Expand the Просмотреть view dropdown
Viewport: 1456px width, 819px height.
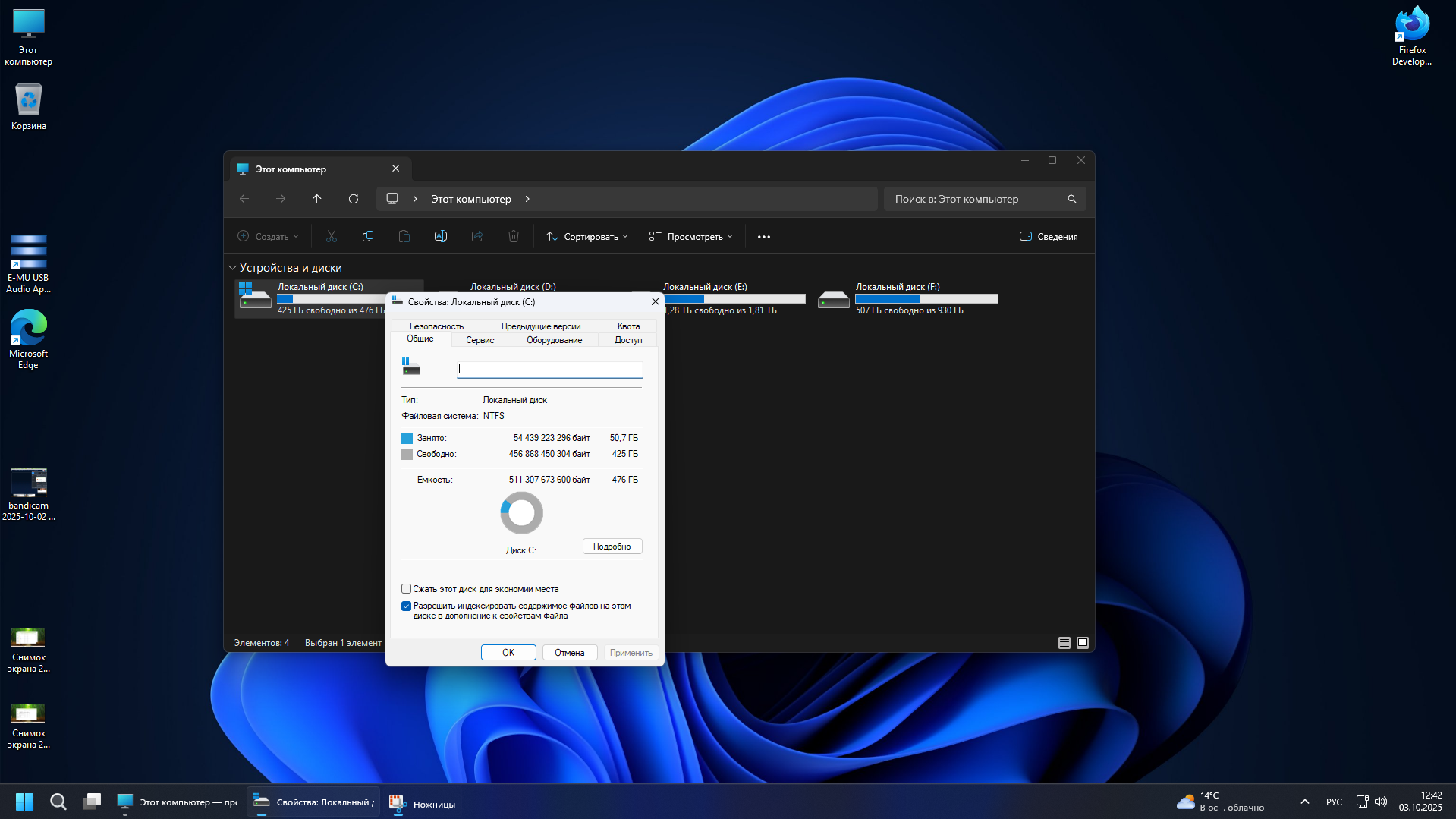[691, 237]
